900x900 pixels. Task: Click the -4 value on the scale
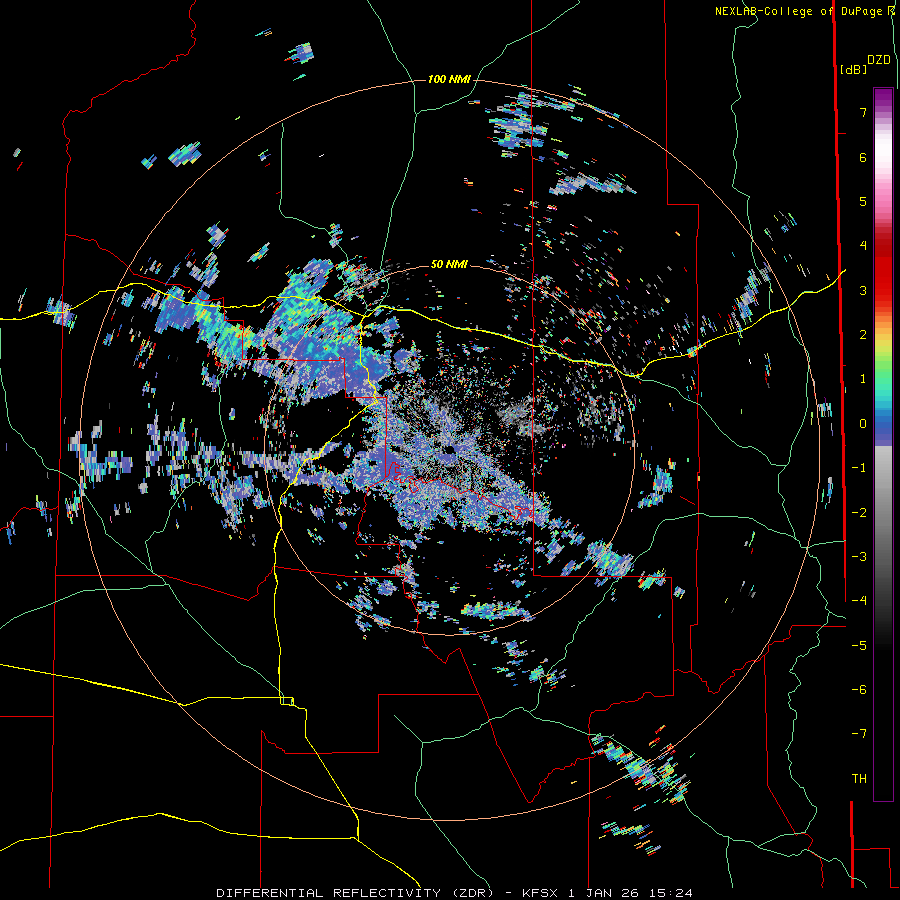(859, 601)
